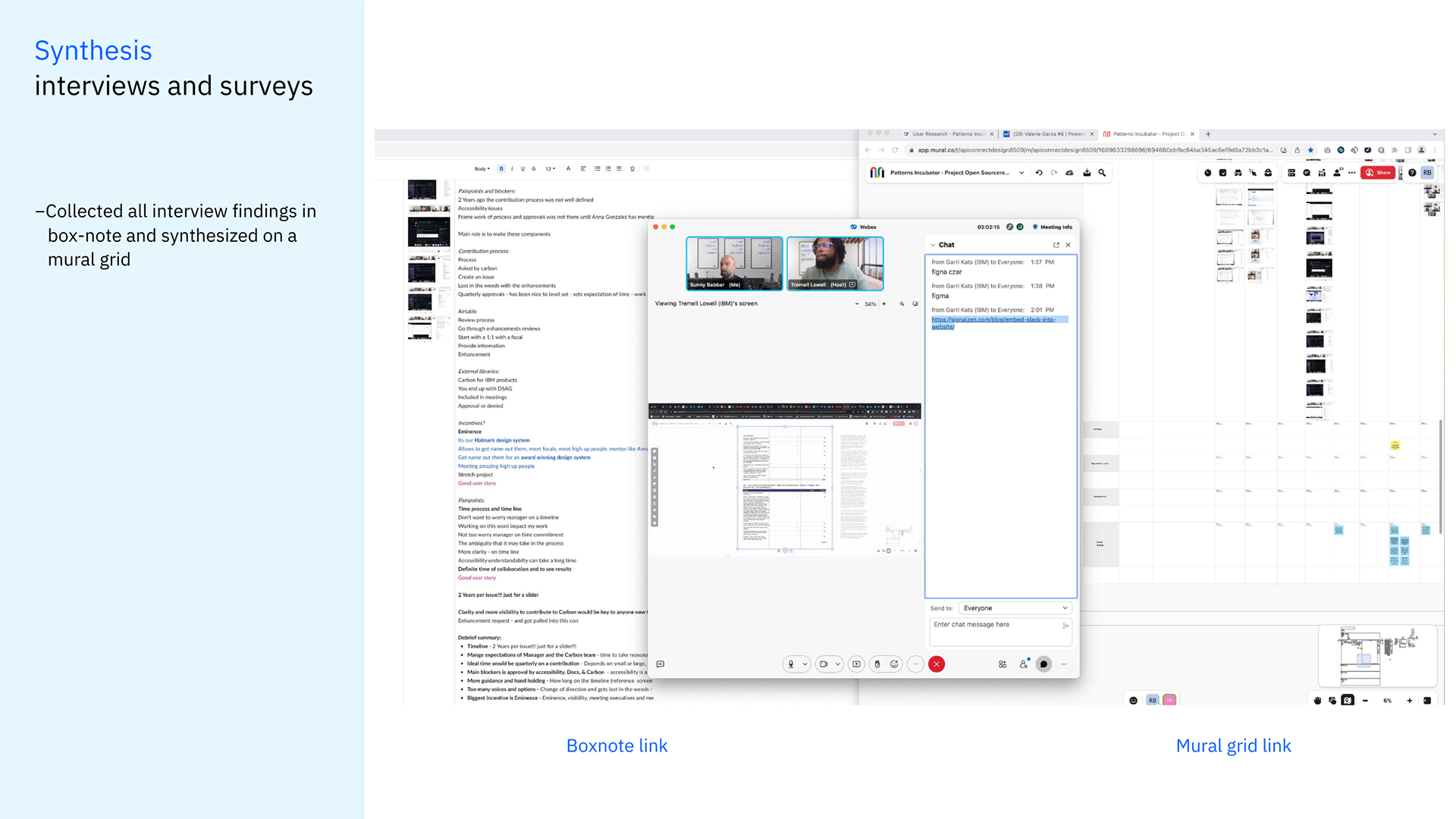Open the Body text style dropdown
1456x819 pixels.
(482, 169)
